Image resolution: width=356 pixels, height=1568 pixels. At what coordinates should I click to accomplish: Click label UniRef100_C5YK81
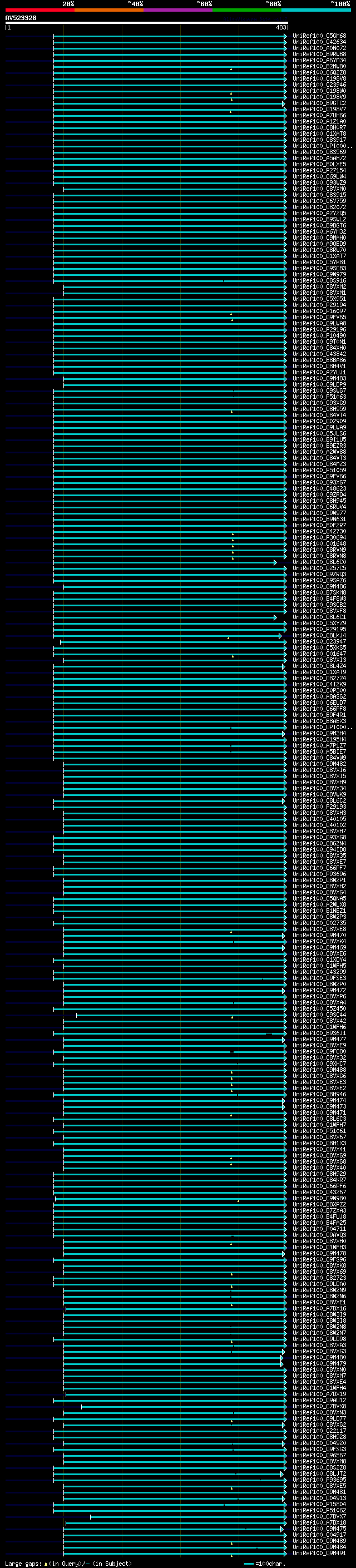(x=319, y=263)
